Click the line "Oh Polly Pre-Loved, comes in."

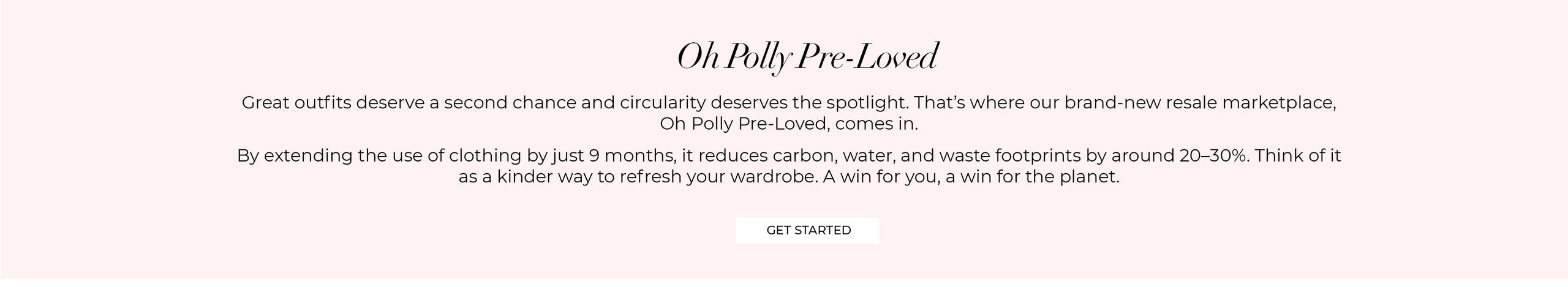pyautogui.click(x=789, y=124)
